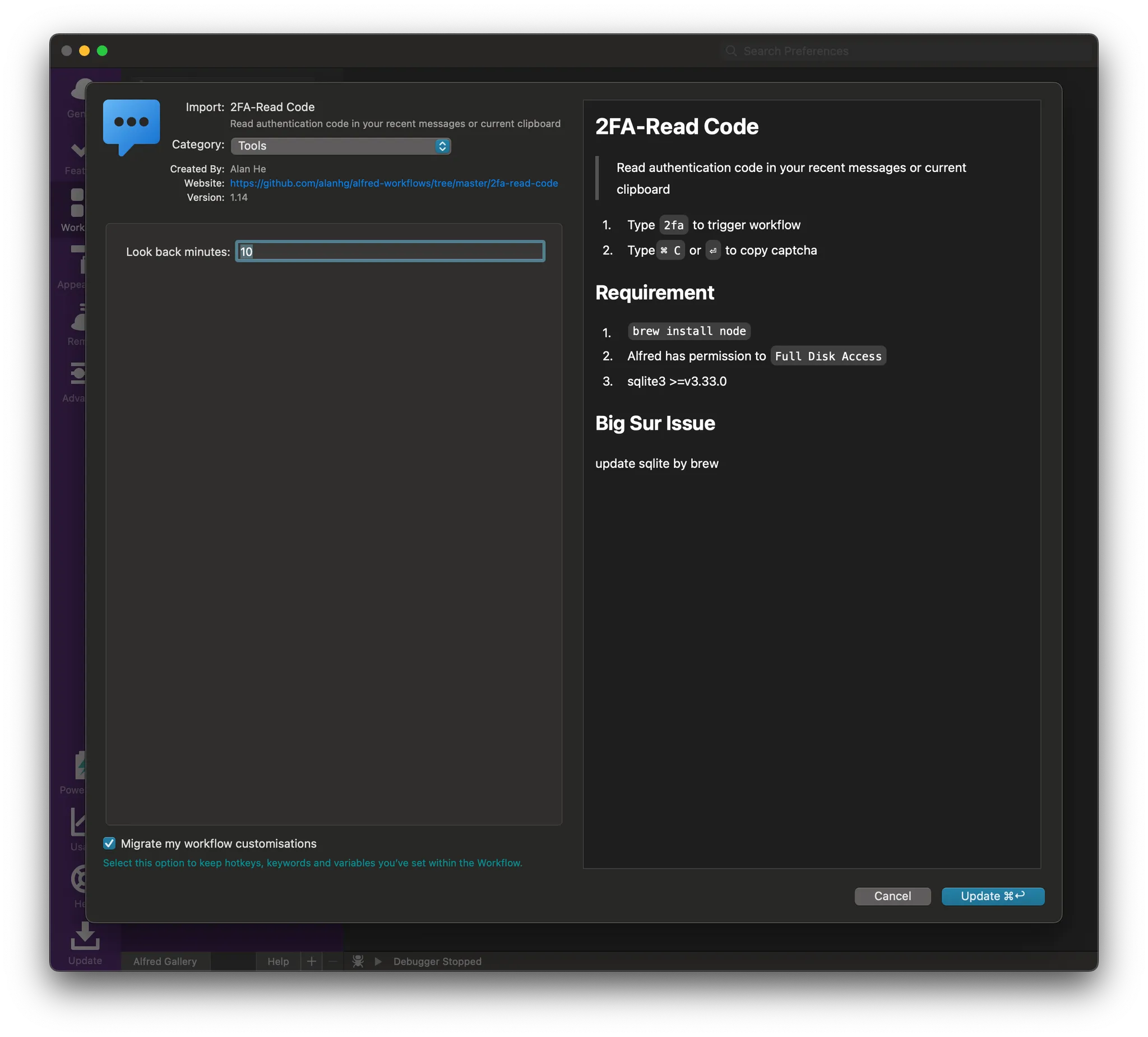The image size is (1148, 1037).
Task: Open the Alfred Gallery tab
Action: (165, 961)
